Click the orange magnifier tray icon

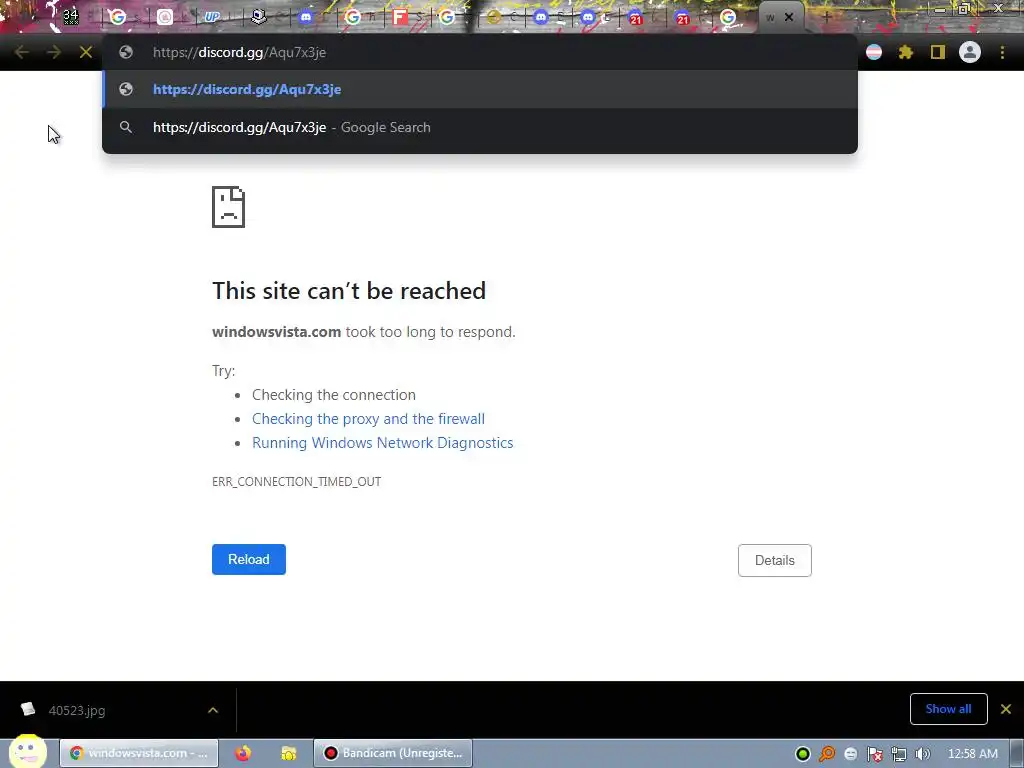(x=827, y=754)
